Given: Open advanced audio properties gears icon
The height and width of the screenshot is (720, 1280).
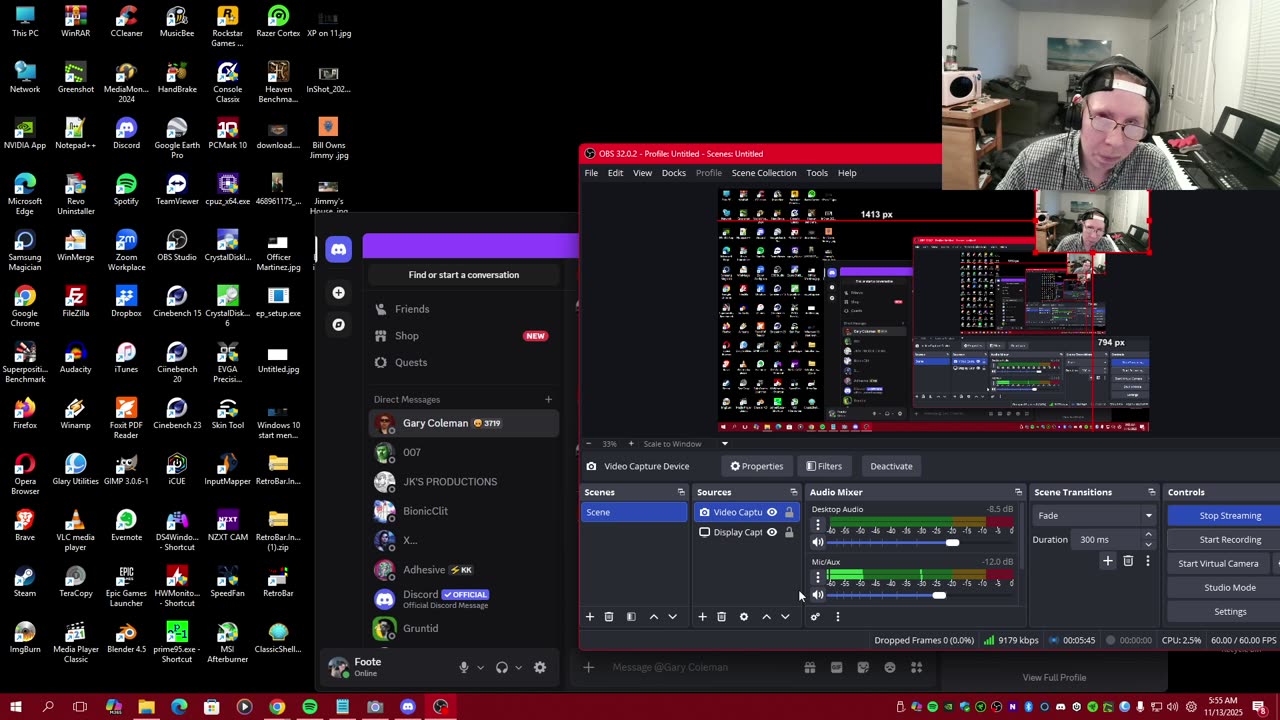Looking at the screenshot, I should click(815, 617).
